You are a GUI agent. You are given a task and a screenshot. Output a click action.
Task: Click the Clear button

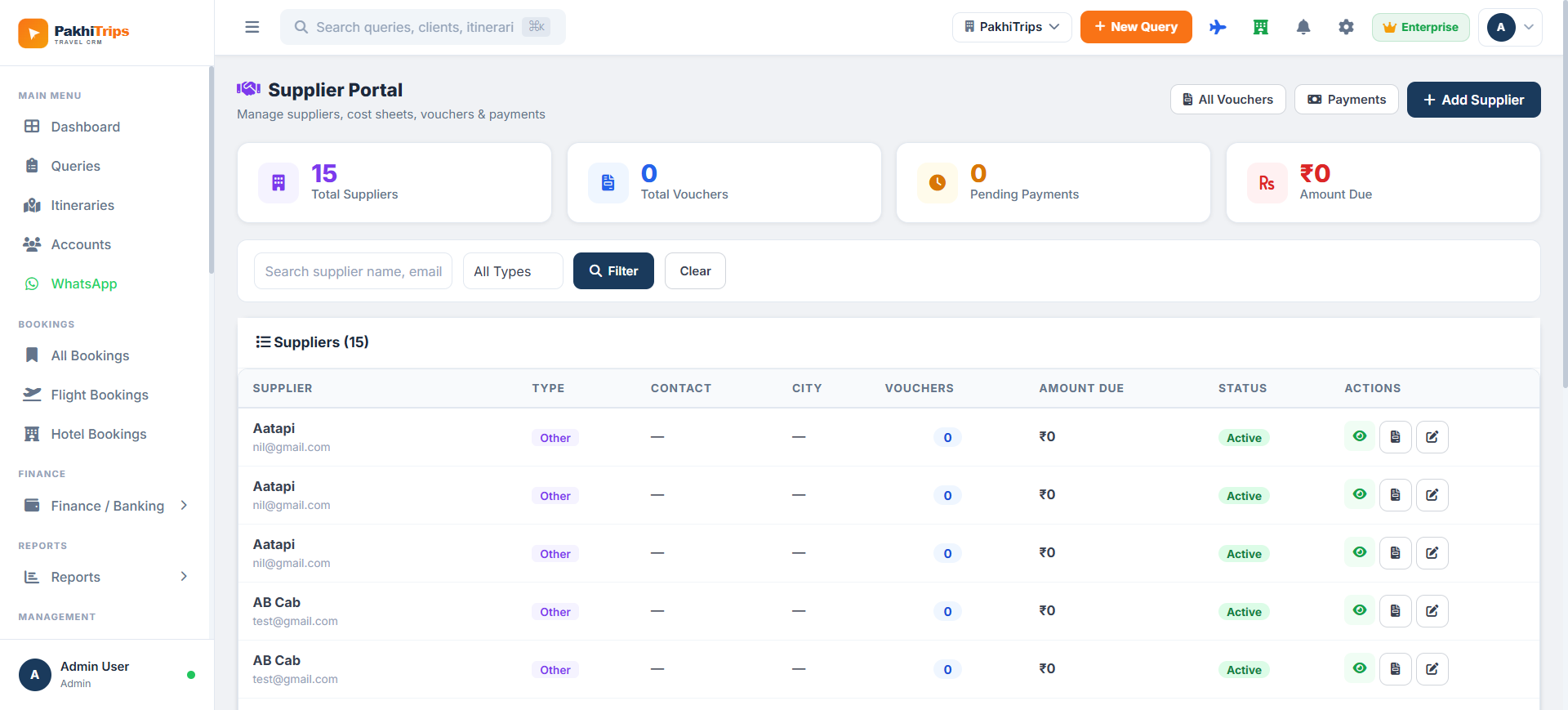click(x=695, y=271)
